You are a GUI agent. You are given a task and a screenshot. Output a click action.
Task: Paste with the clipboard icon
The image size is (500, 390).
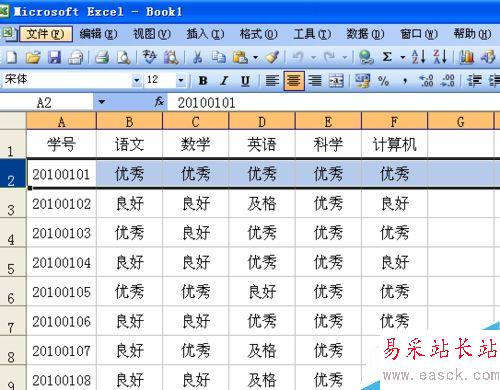click(x=240, y=57)
